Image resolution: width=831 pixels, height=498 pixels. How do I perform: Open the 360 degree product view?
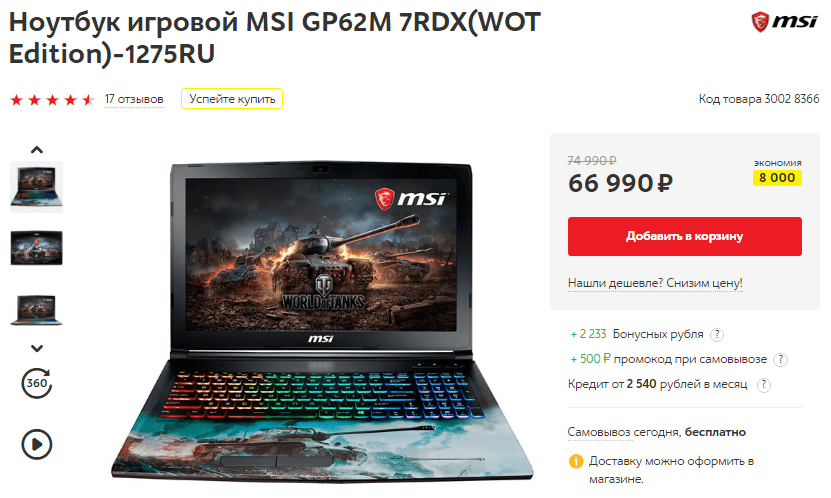(37, 383)
